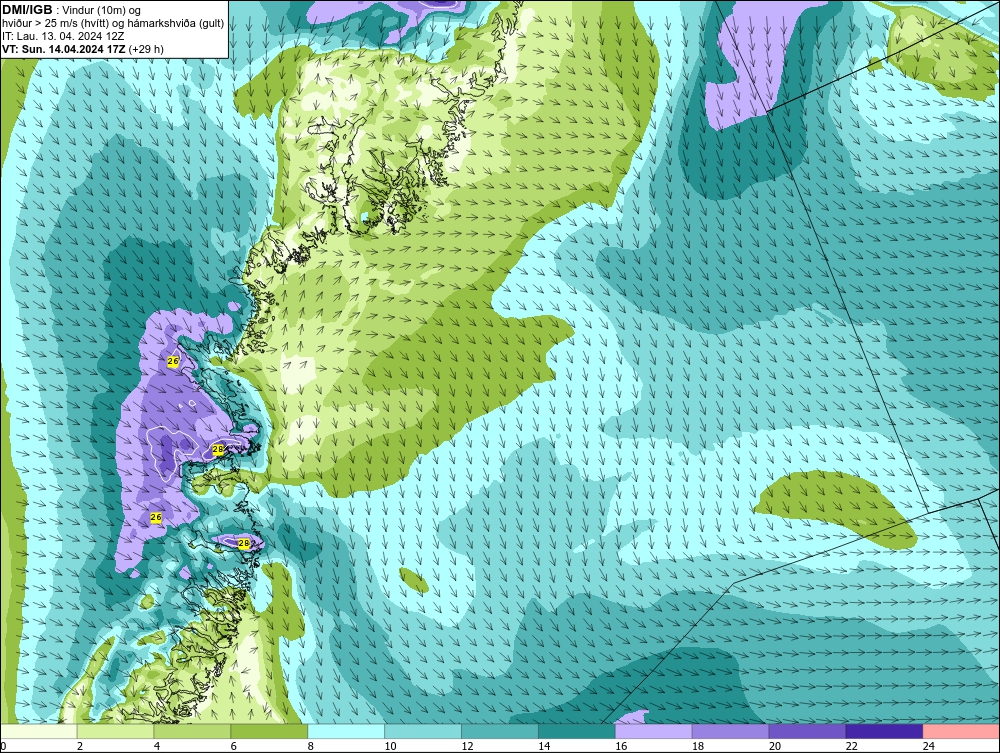
Task: Click the 6–8 m/s olive green legend swatch
Action: pyautogui.click(x=269, y=731)
